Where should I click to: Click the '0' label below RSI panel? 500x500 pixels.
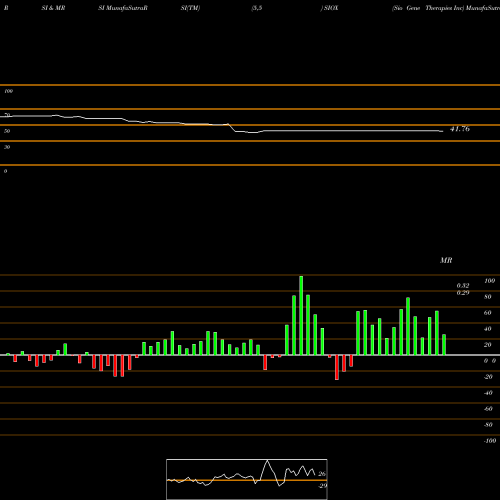click(5, 171)
